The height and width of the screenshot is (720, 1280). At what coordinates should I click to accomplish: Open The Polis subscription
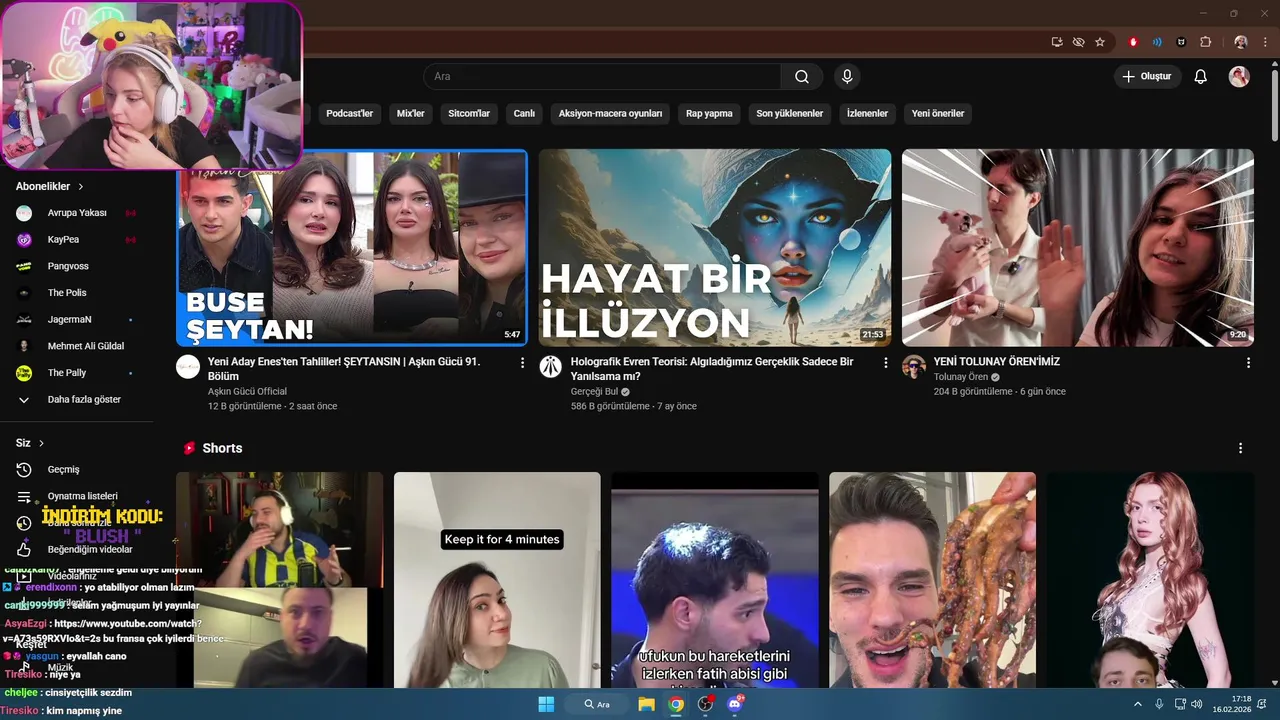coord(76,293)
